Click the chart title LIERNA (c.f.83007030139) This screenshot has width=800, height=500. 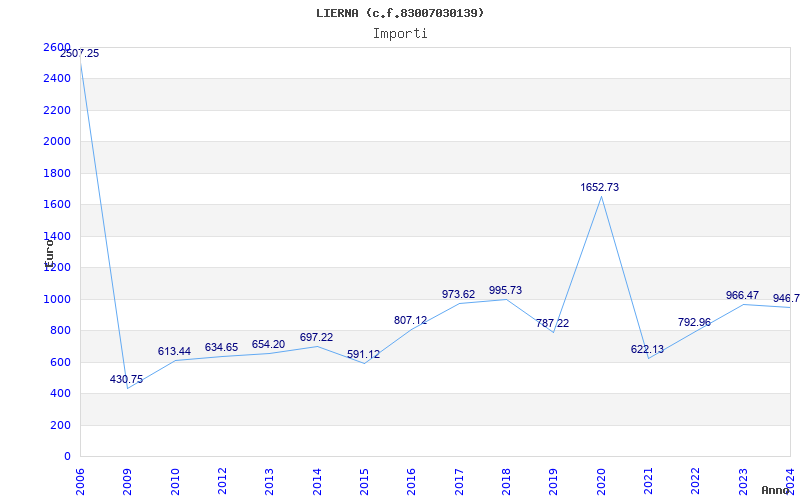point(400,13)
